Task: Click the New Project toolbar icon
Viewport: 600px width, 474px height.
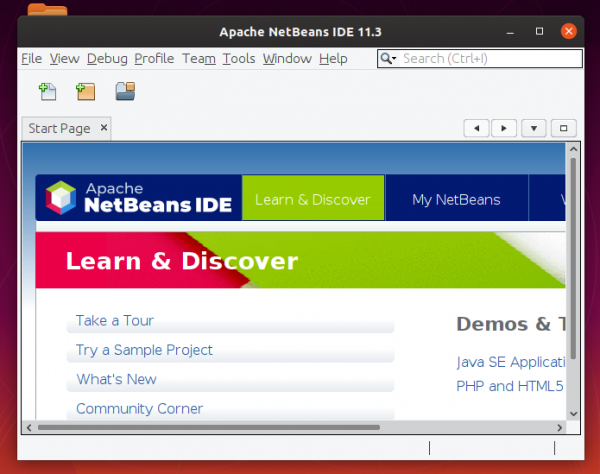Action: coord(85,92)
